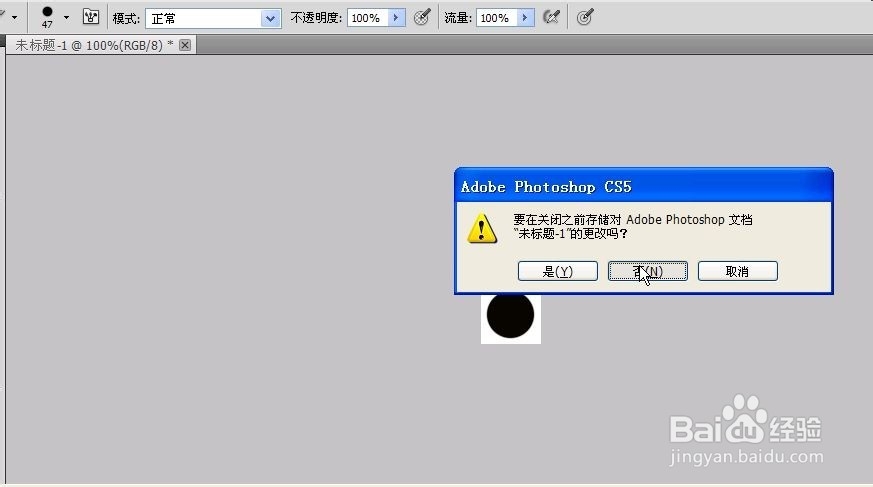Toggle tablet pressure for opacity icon

pos(423,17)
